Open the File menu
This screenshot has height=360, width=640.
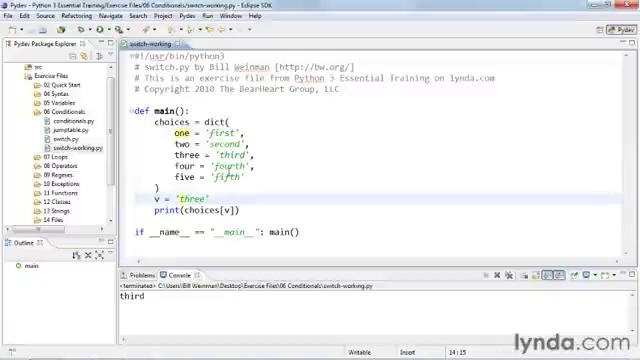point(8,16)
